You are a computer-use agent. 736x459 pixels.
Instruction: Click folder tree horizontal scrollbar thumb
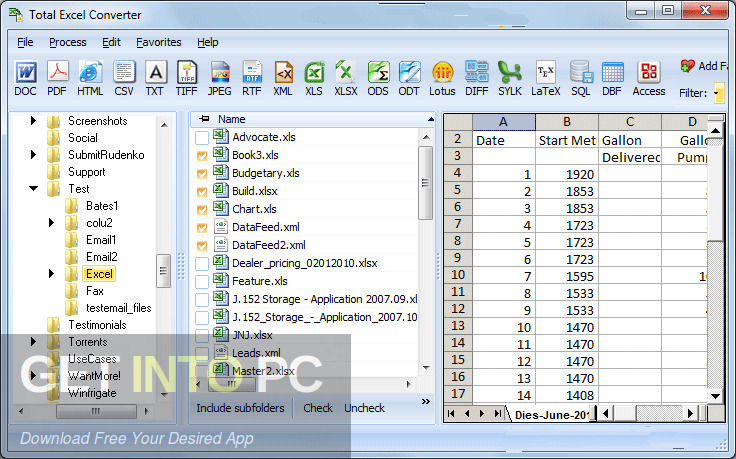click(x=96, y=411)
